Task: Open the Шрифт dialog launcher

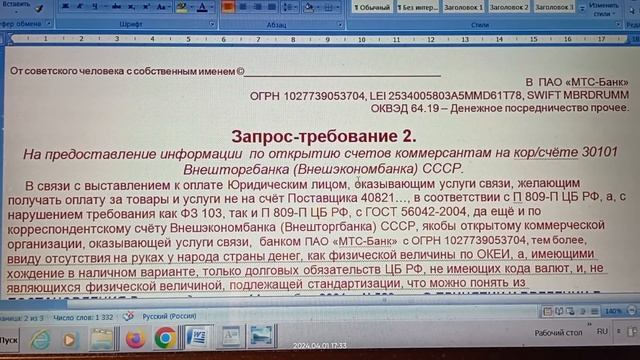Action: [212, 24]
